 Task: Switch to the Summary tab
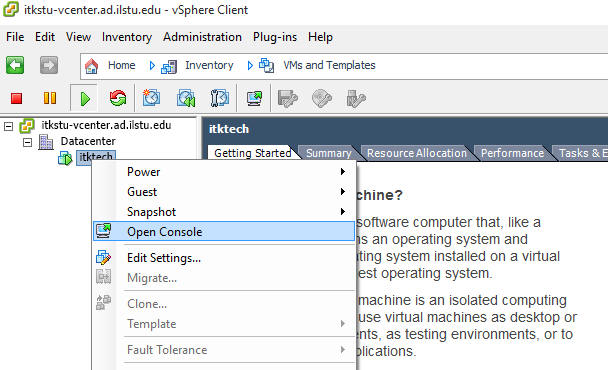tap(329, 153)
